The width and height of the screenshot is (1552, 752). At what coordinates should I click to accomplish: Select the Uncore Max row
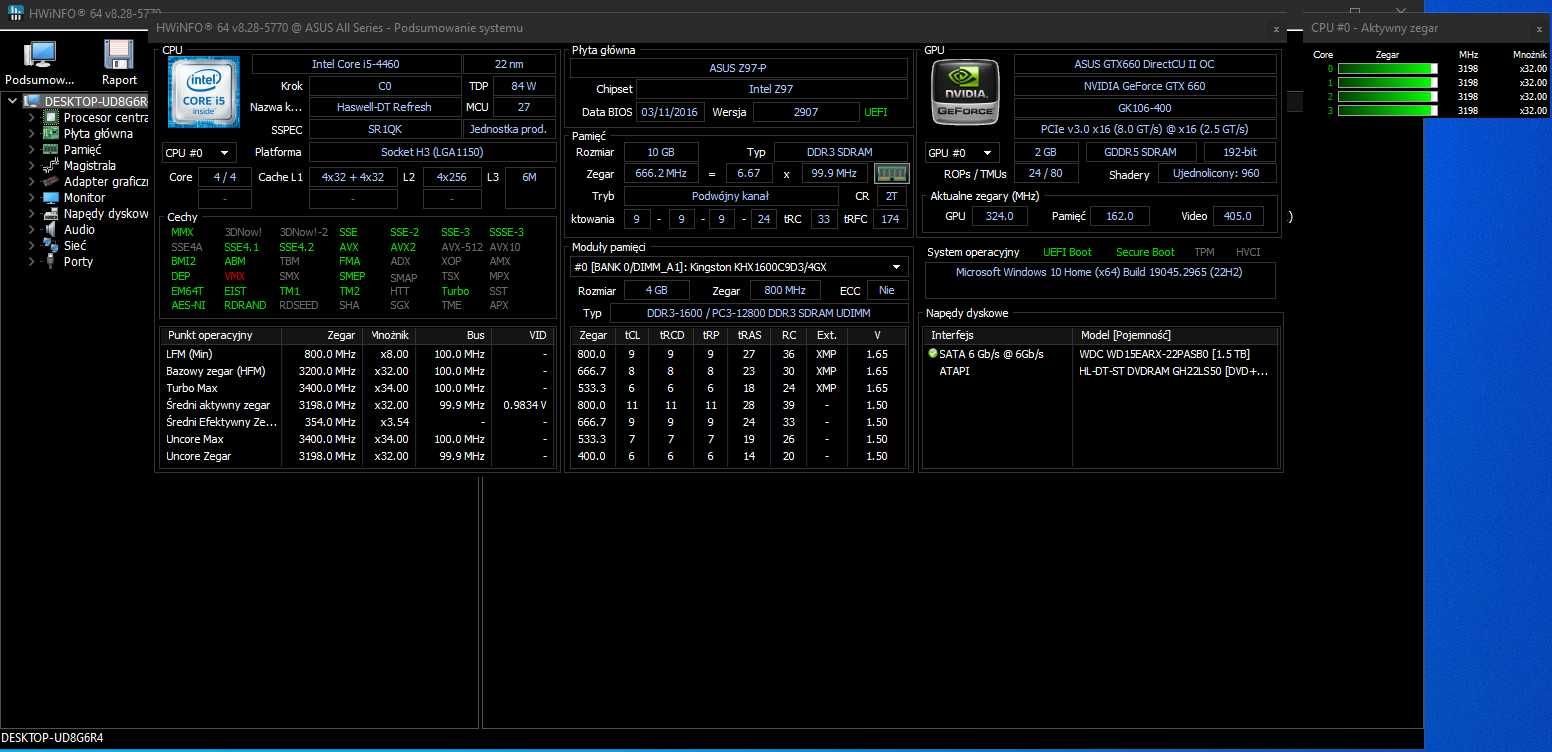pos(357,439)
